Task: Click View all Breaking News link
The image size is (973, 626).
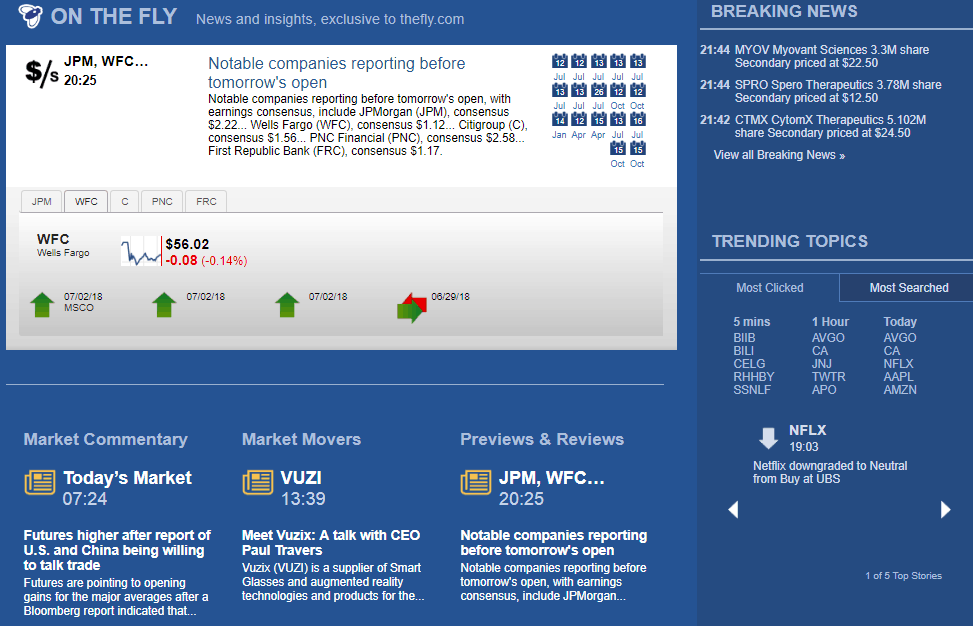Action: 779,155
